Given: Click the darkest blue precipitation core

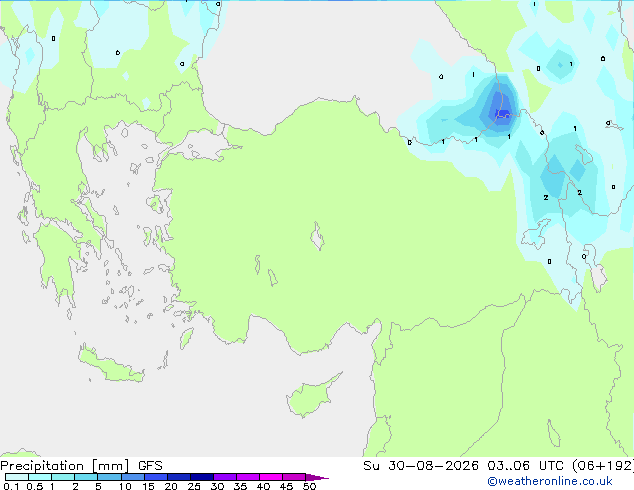Looking at the screenshot, I should click(x=501, y=112).
